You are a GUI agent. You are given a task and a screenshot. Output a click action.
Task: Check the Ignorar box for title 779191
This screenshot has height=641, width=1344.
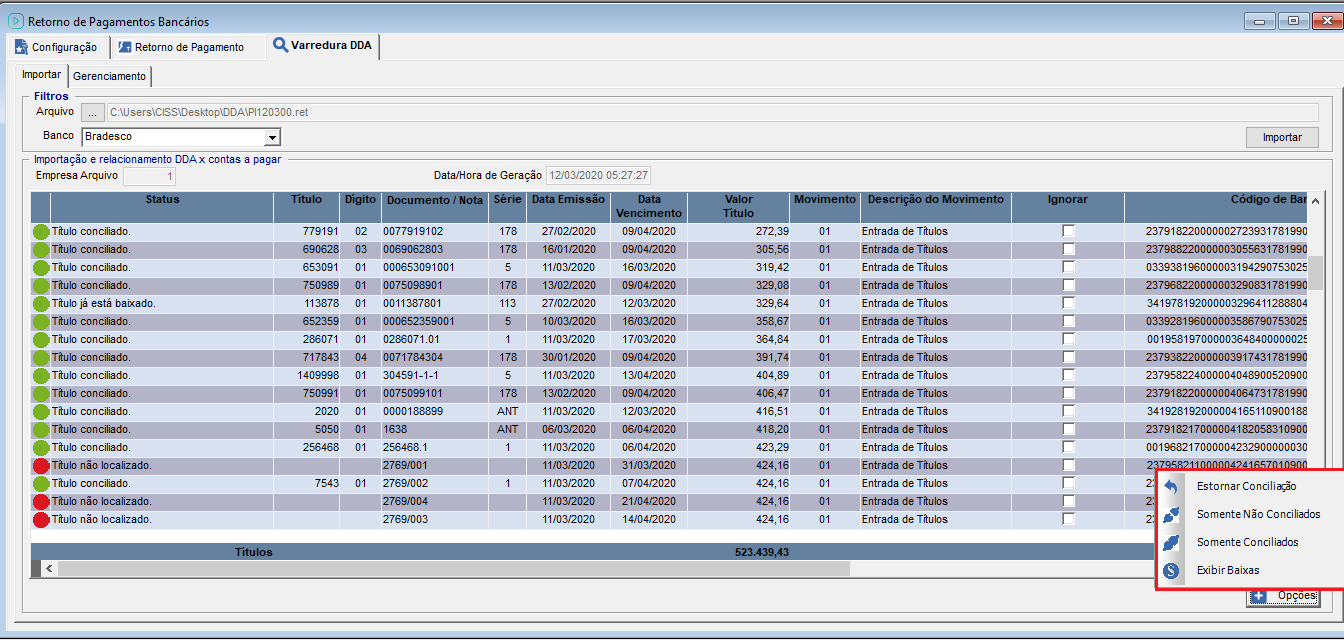point(1068,232)
